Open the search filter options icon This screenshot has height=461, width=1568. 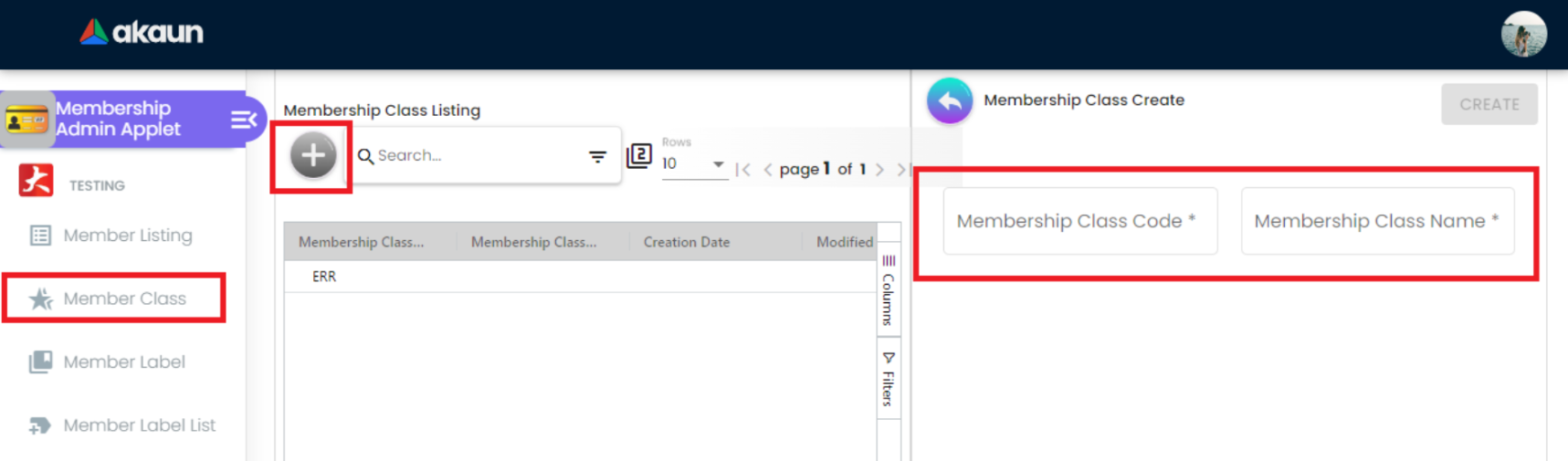597,157
